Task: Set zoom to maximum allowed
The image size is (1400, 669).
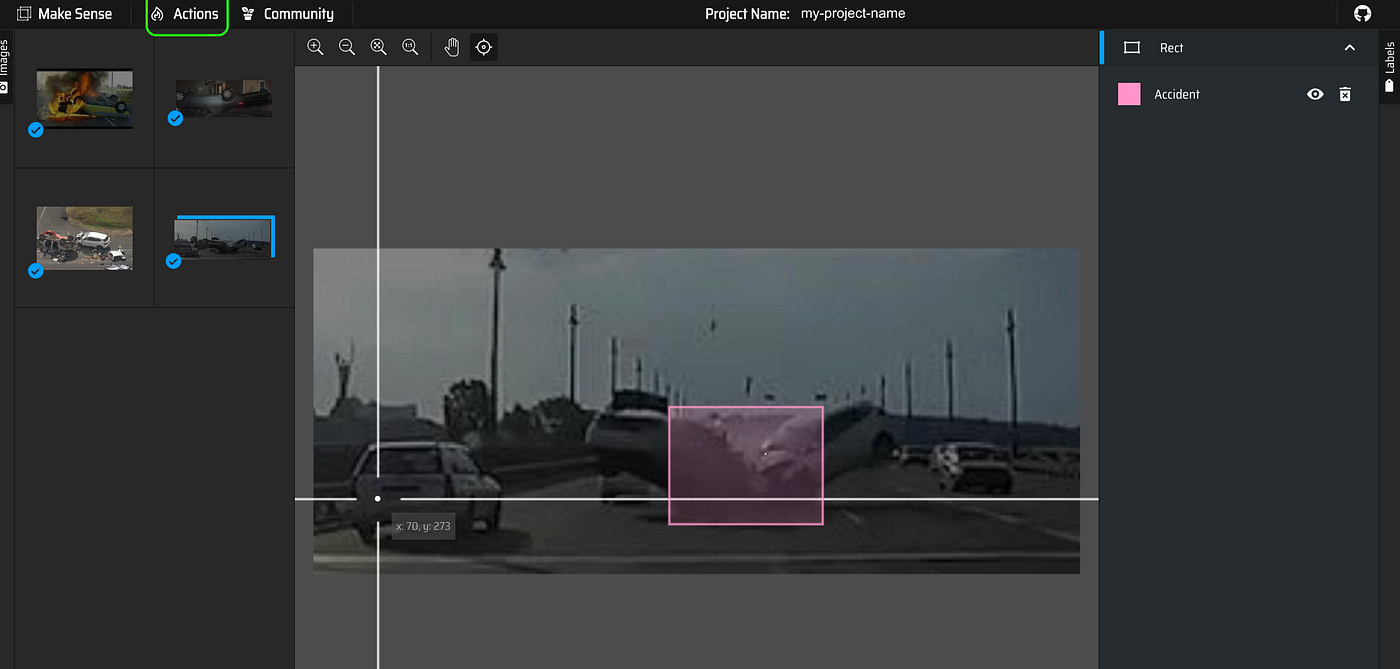Action: (x=410, y=47)
